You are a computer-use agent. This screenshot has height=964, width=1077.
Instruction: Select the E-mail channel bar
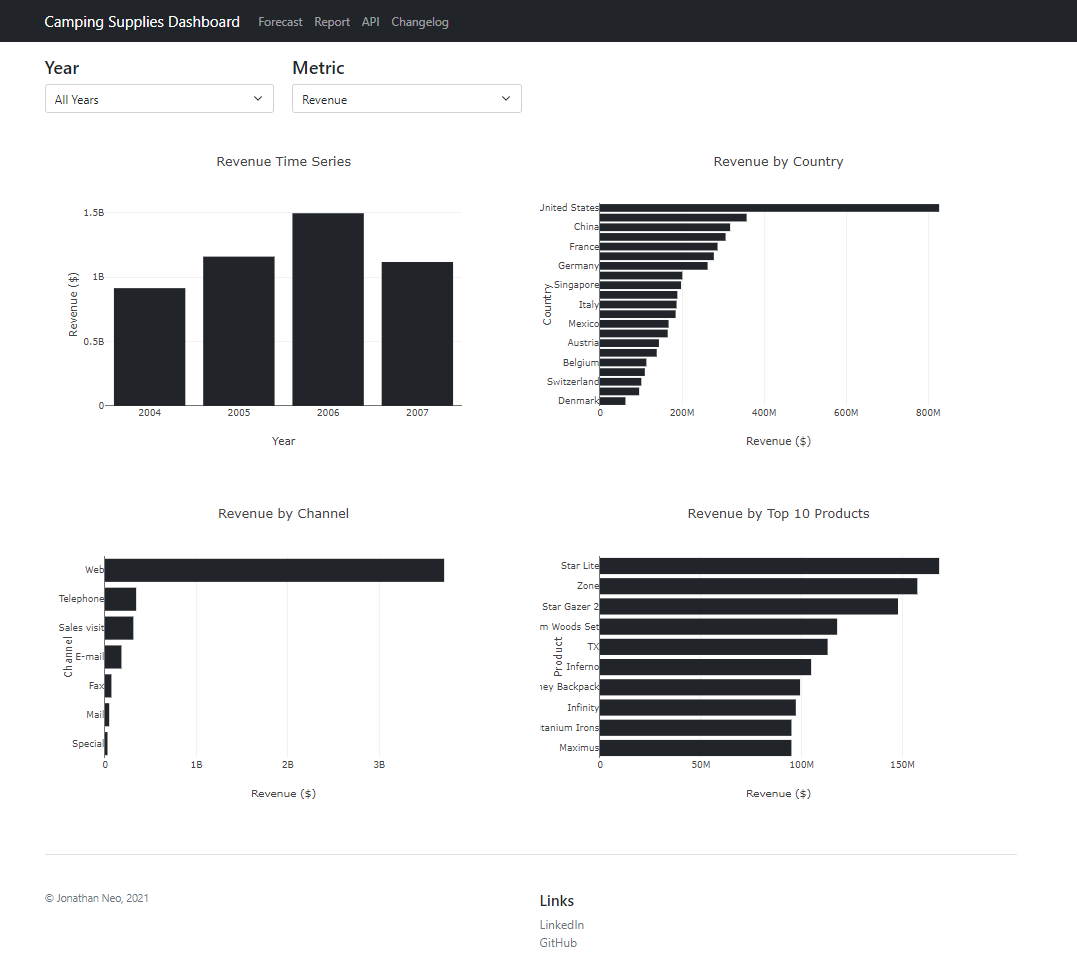tap(113, 657)
